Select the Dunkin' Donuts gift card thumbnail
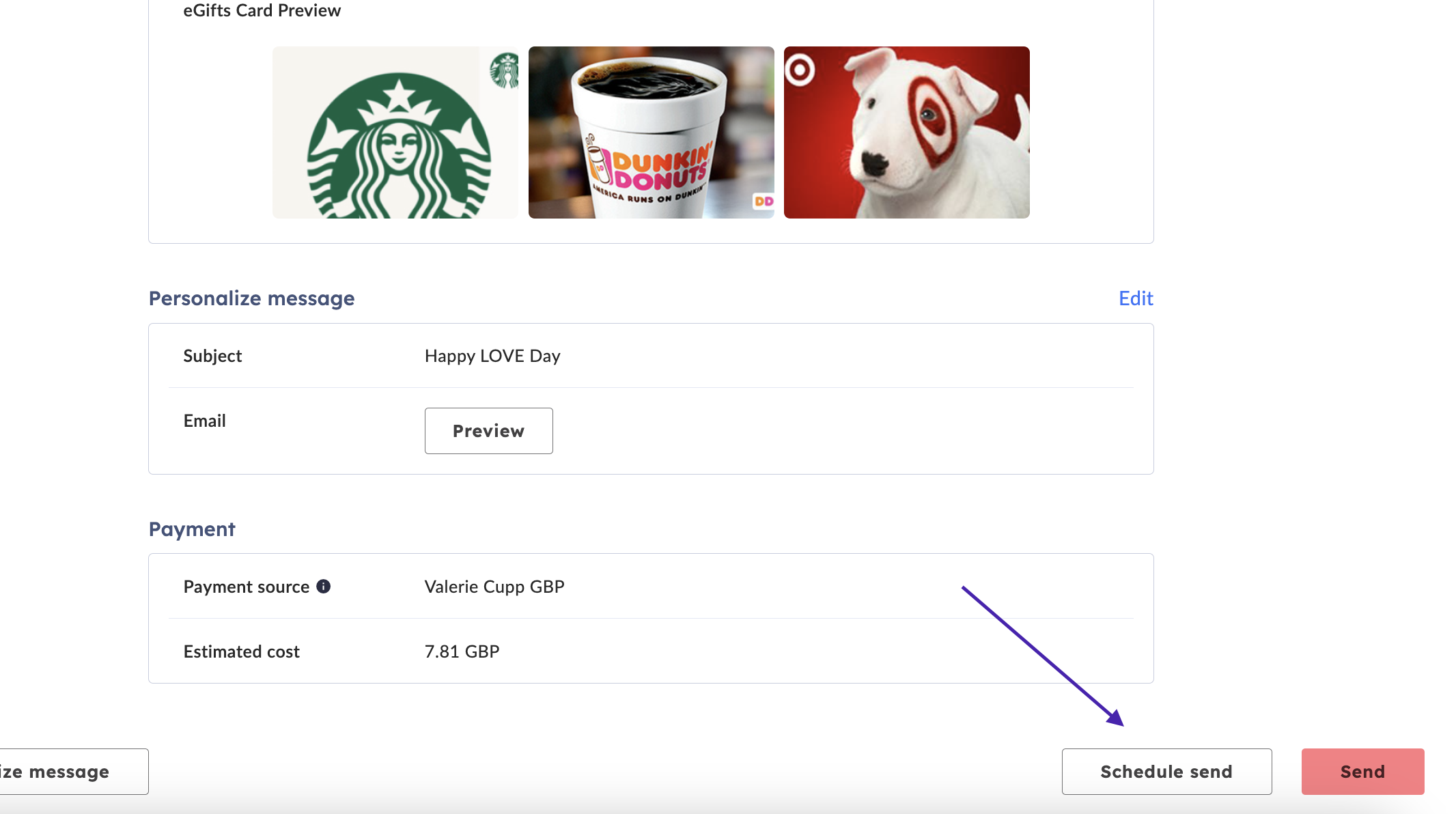Image resolution: width=1456 pixels, height=814 pixels. pos(652,132)
